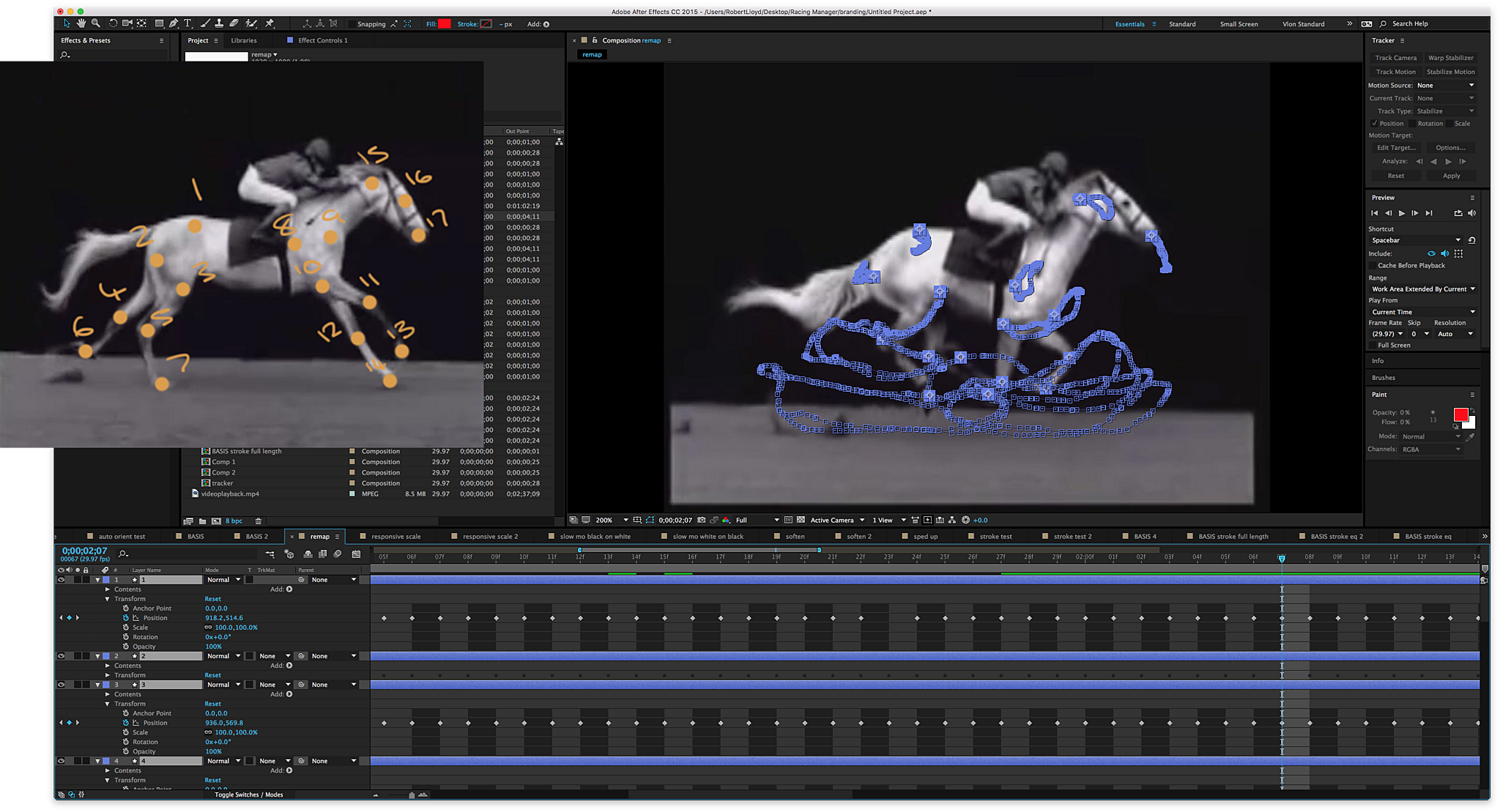
Task: Switch to the responsive scale timeline tab
Action: pyautogui.click(x=396, y=536)
